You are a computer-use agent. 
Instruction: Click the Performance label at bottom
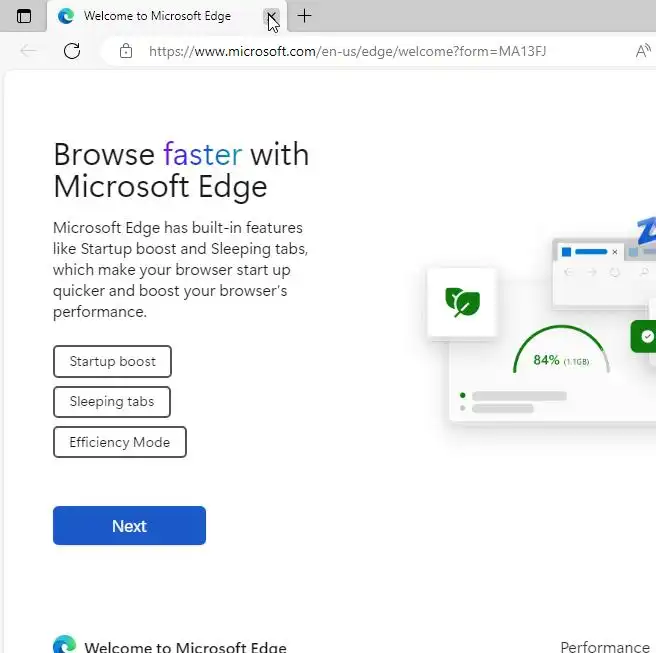(605, 647)
